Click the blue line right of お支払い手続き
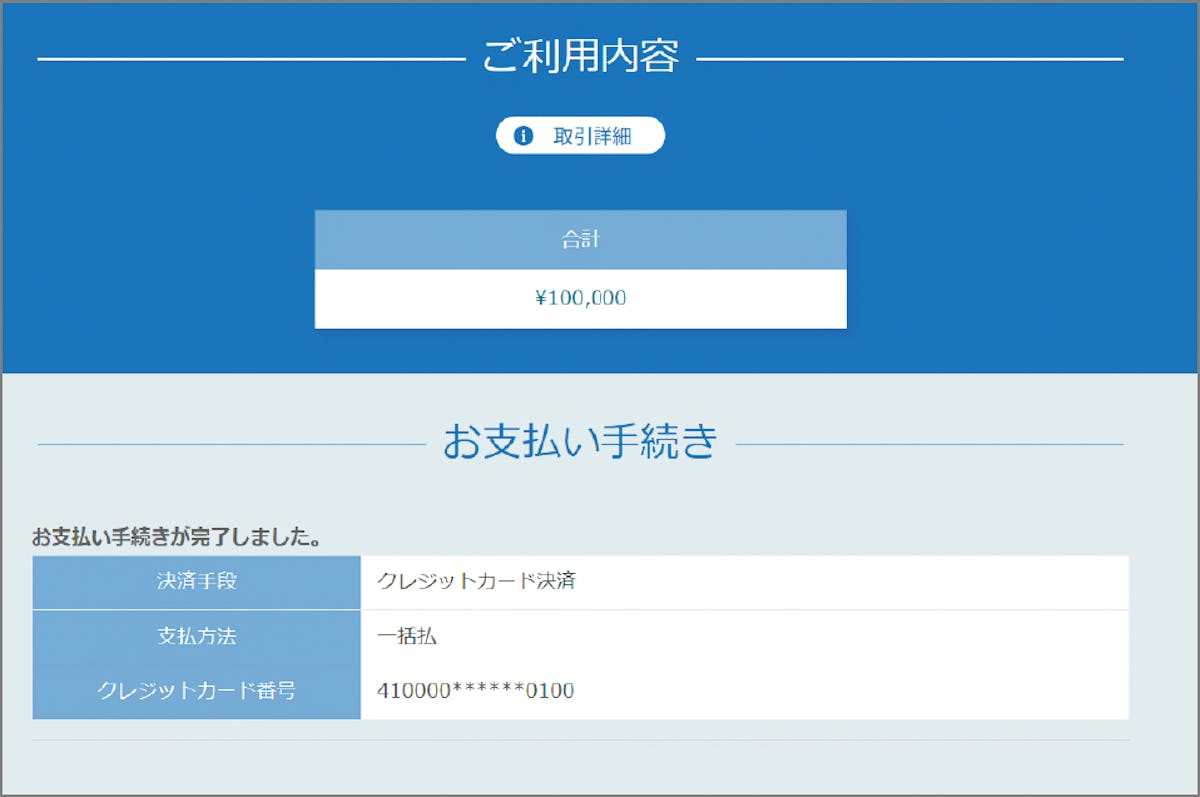Image resolution: width=1200 pixels, height=797 pixels. (x=930, y=444)
